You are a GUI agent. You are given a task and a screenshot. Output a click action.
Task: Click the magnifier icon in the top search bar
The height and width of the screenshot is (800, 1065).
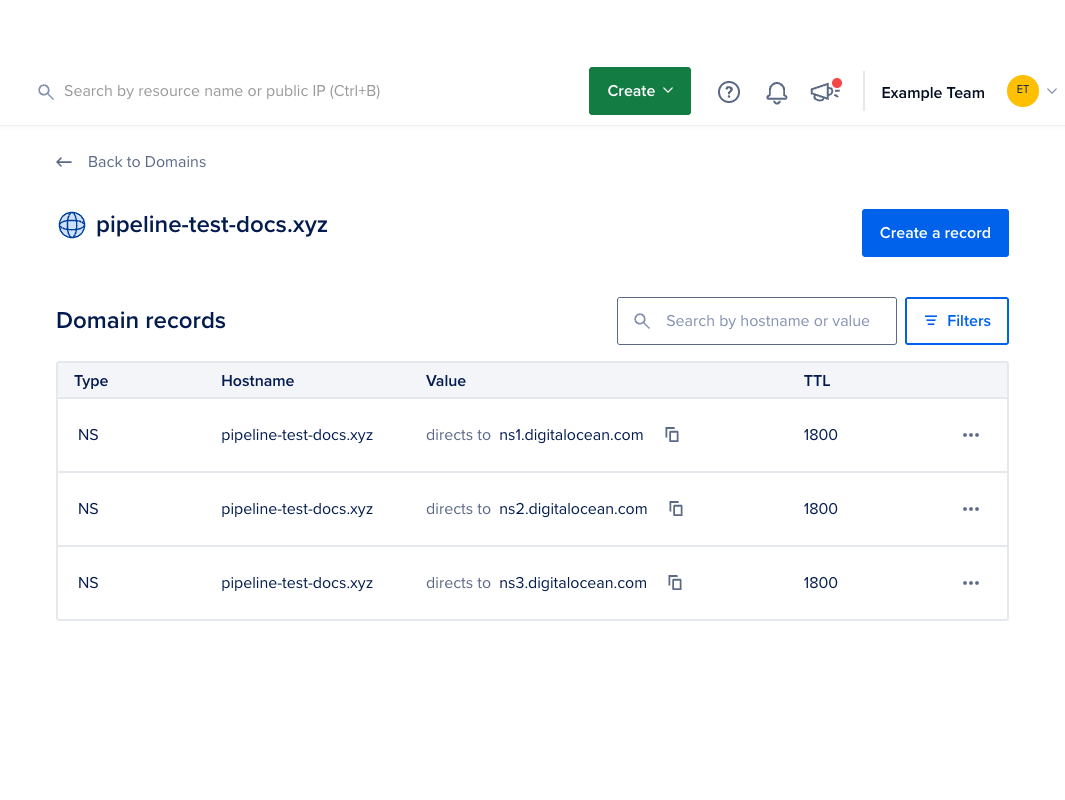46,92
